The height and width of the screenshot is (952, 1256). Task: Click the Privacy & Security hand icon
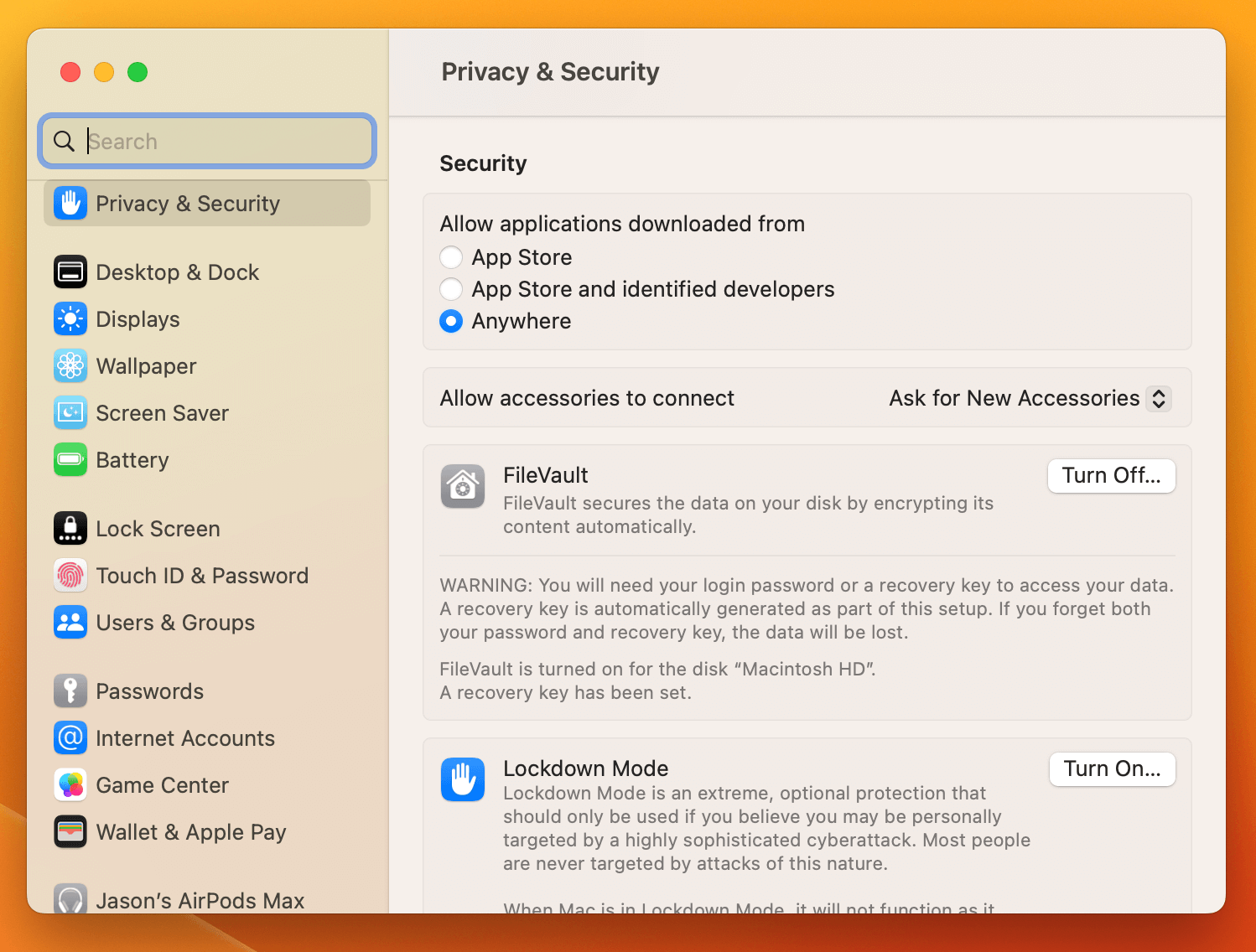pyautogui.click(x=70, y=203)
